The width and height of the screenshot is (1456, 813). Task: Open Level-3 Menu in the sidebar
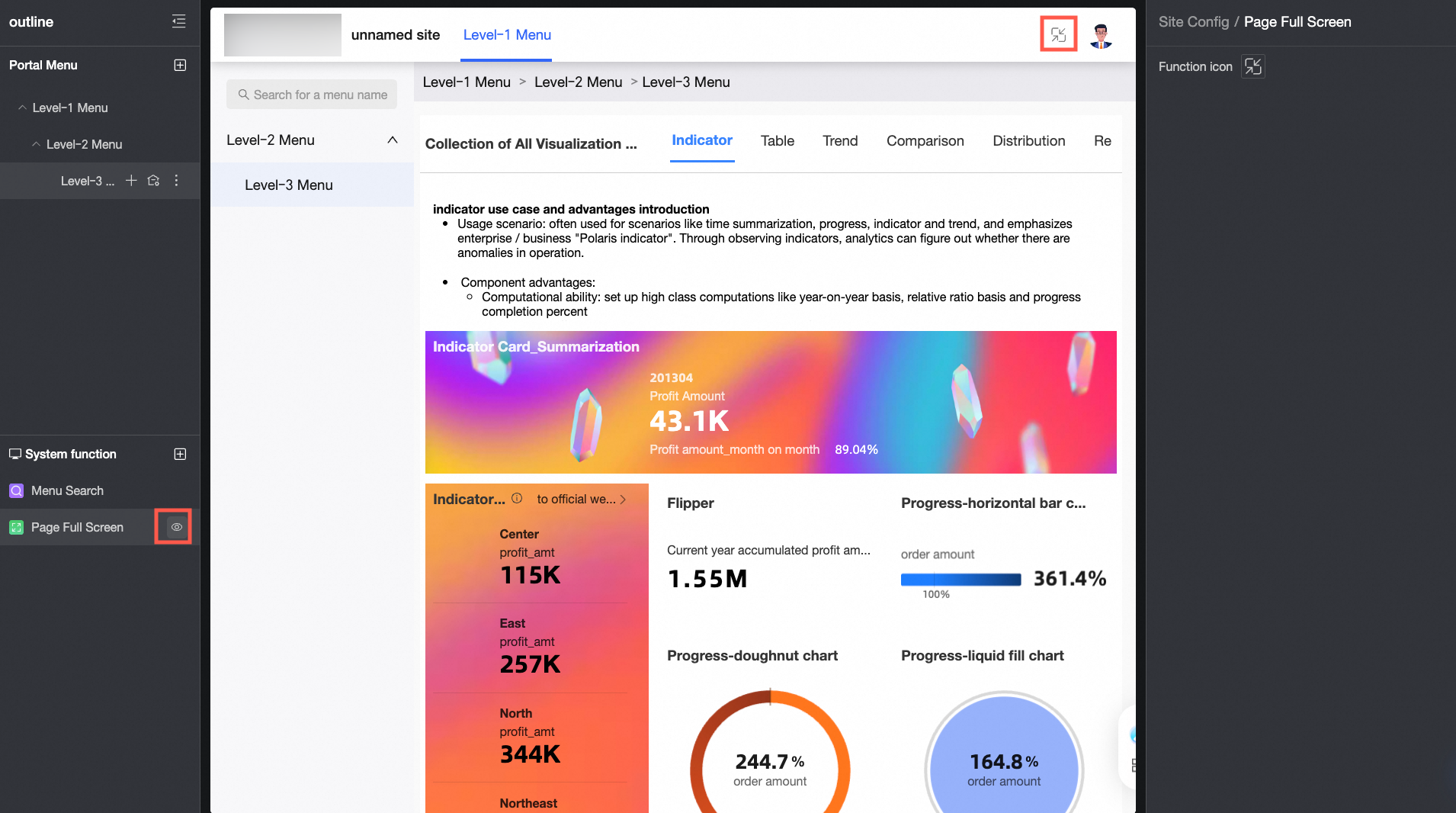(313, 185)
